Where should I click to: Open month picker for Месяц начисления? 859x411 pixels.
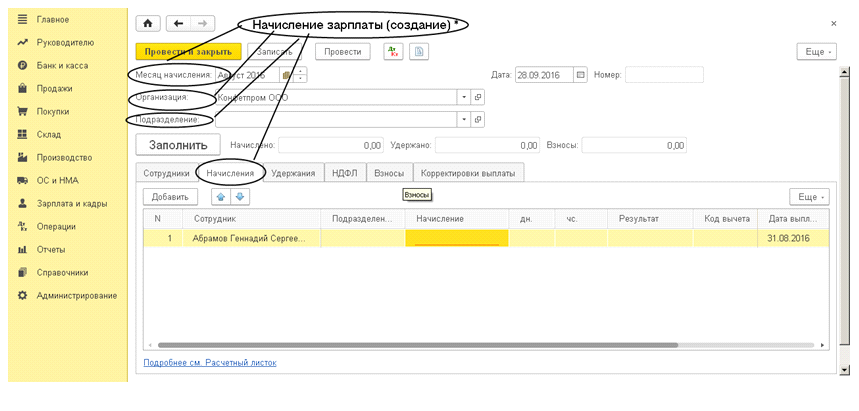(286, 75)
